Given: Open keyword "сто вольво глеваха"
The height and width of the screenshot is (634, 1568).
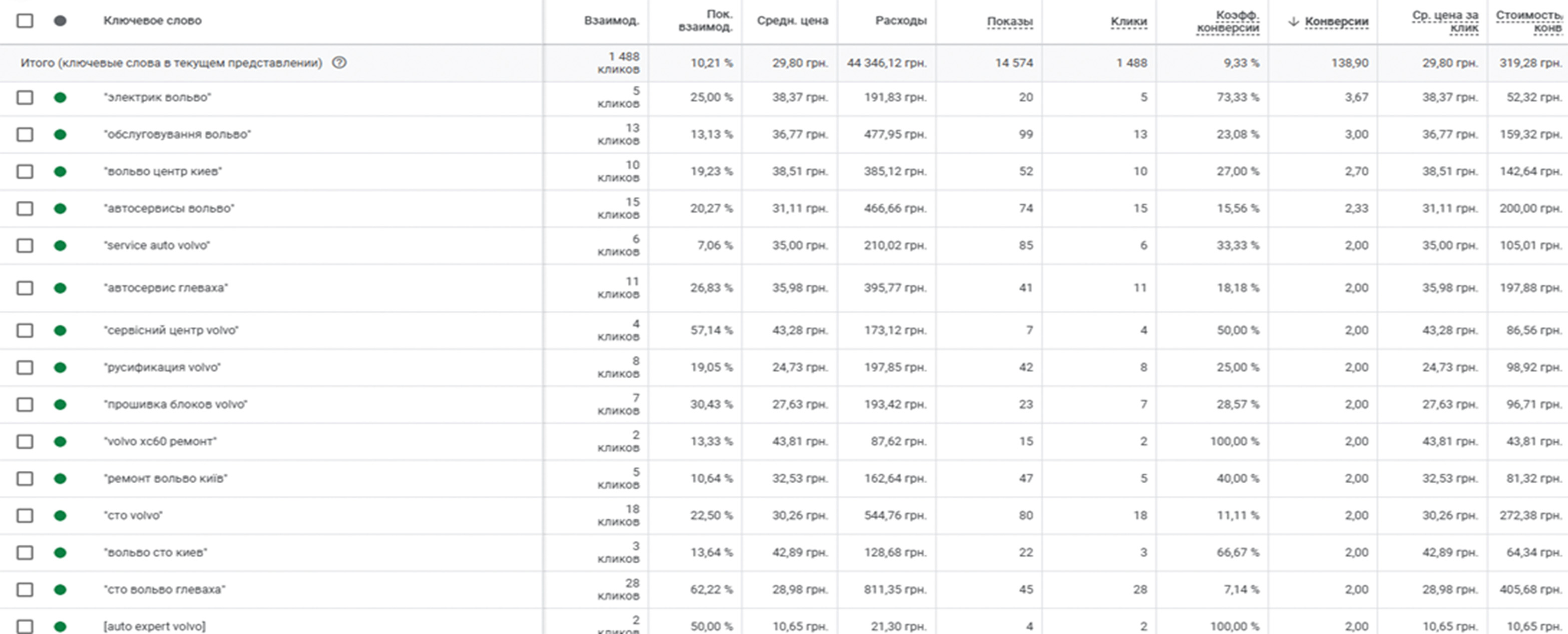Looking at the screenshot, I should click(x=164, y=589).
